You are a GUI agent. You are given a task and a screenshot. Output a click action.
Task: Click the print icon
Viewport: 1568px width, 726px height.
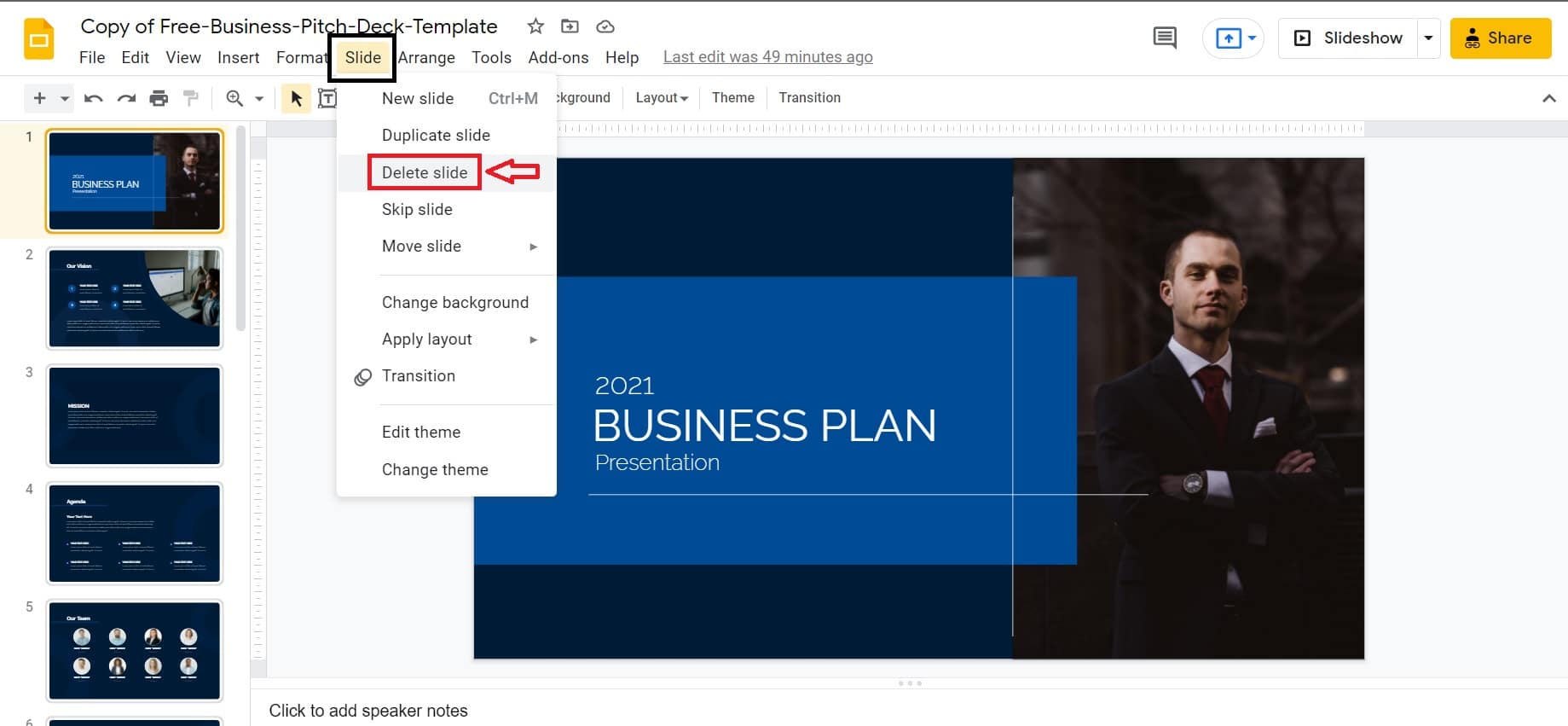[x=159, y=98]
